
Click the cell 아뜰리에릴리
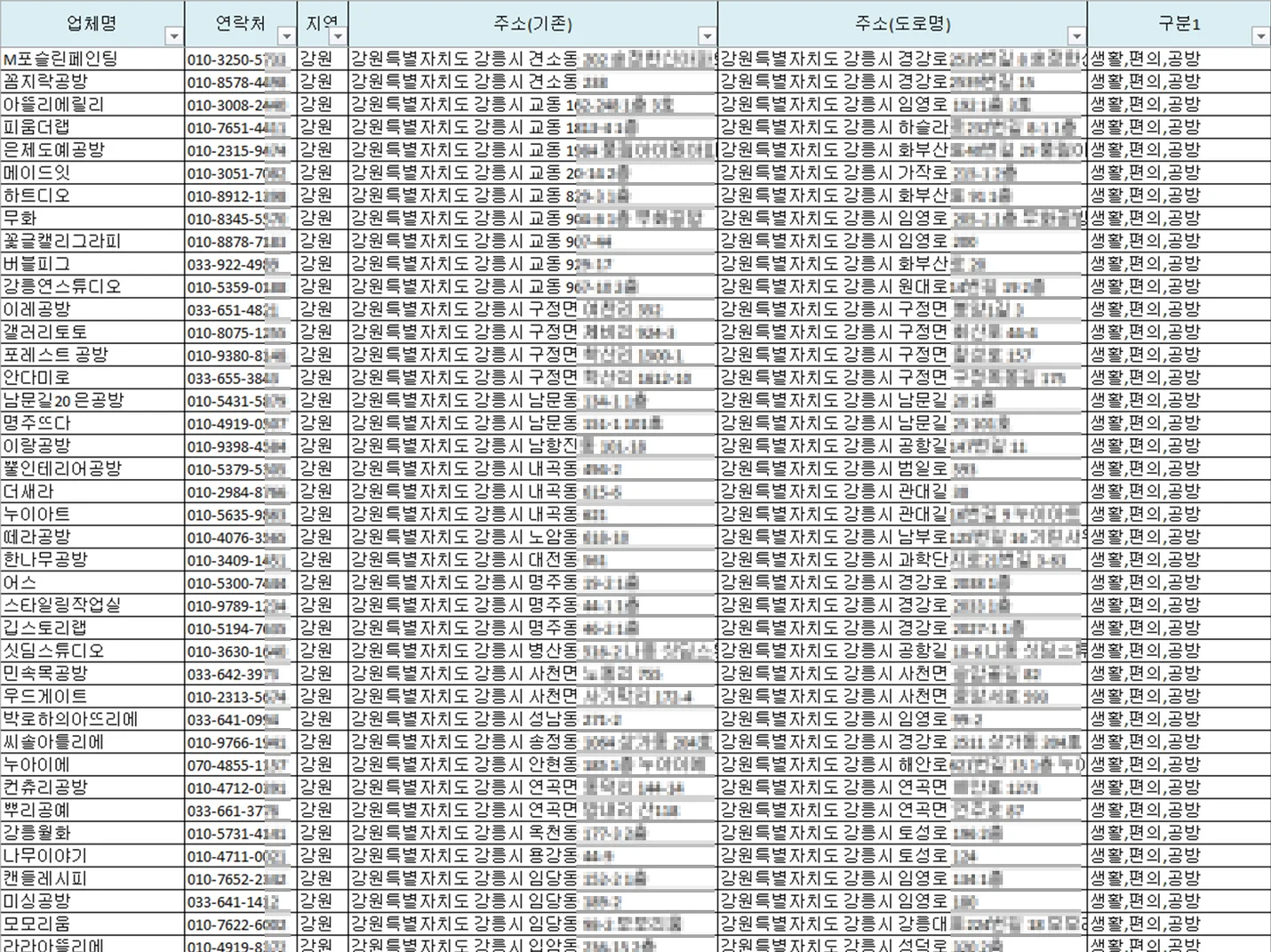click(92, 104)
